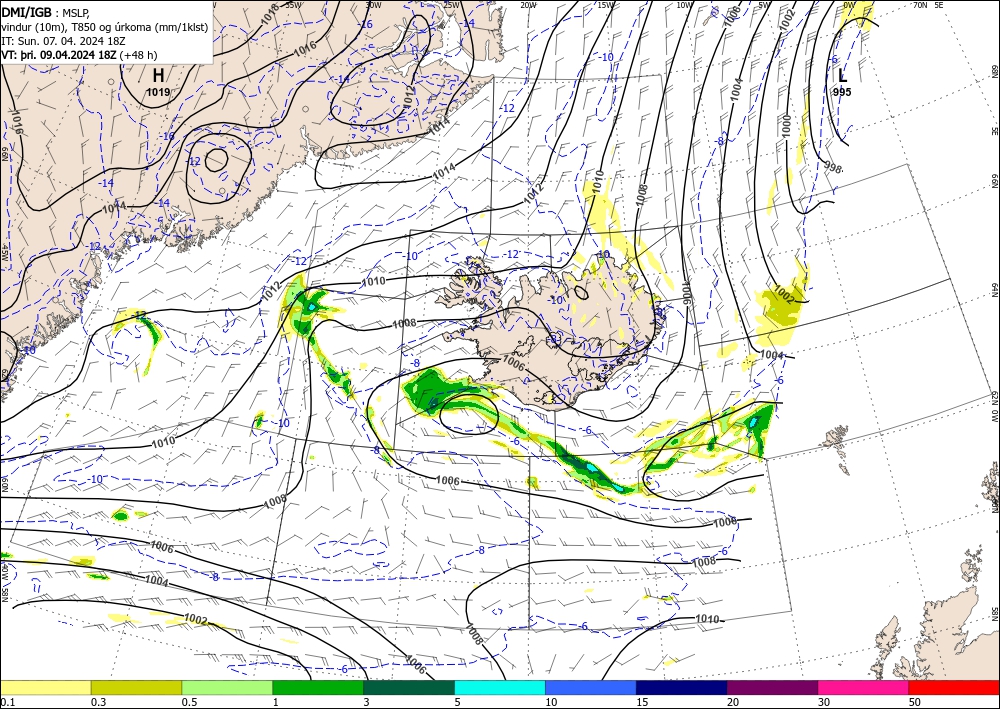This screenshot has height=709, width=1000.
Task: Click the '10W' longitude label
Action: 684,4
